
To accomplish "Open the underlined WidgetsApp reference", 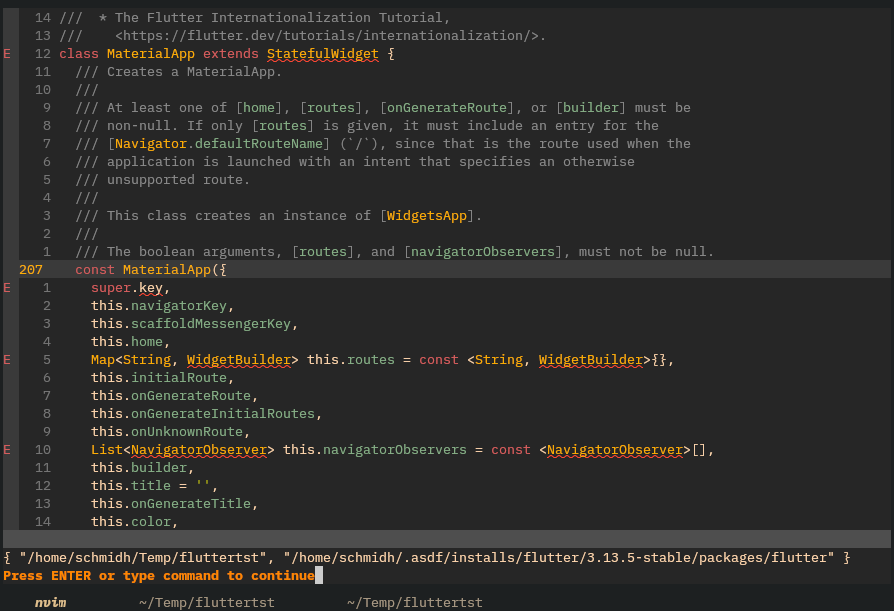I will click(x=428, y=215).
